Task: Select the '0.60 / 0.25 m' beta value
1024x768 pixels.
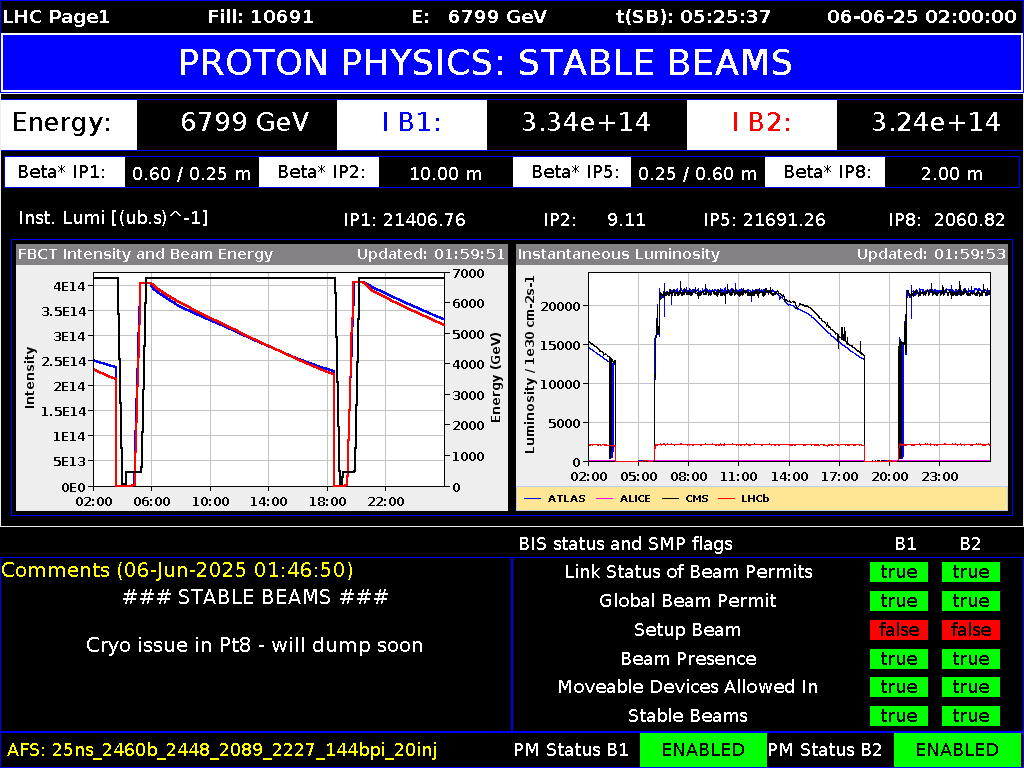Action: point(191,173)
